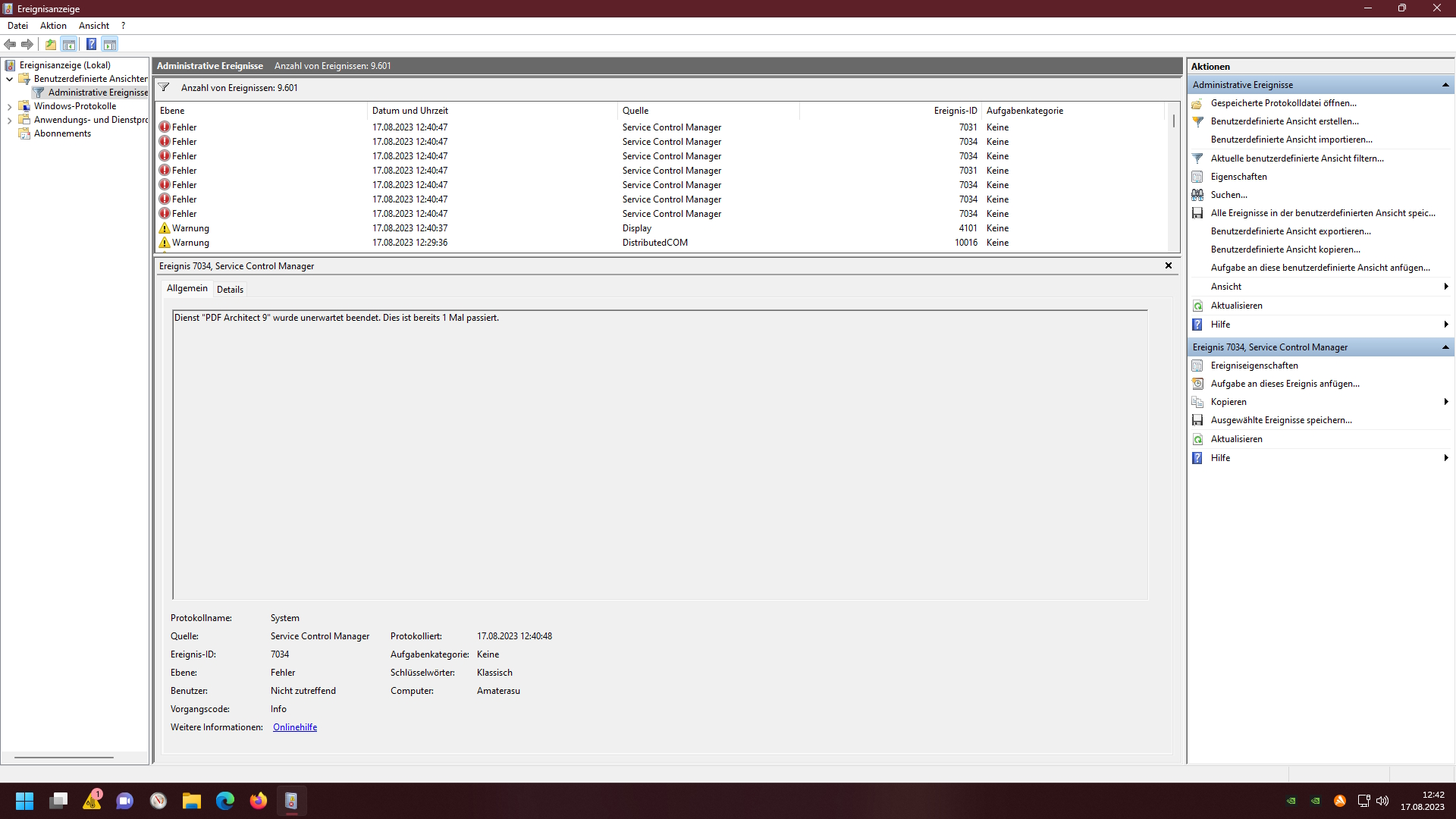Click the Aktualisieren icon under Administrative Ereignisse
The image size is (1456, 819).
click(1197, 306)
